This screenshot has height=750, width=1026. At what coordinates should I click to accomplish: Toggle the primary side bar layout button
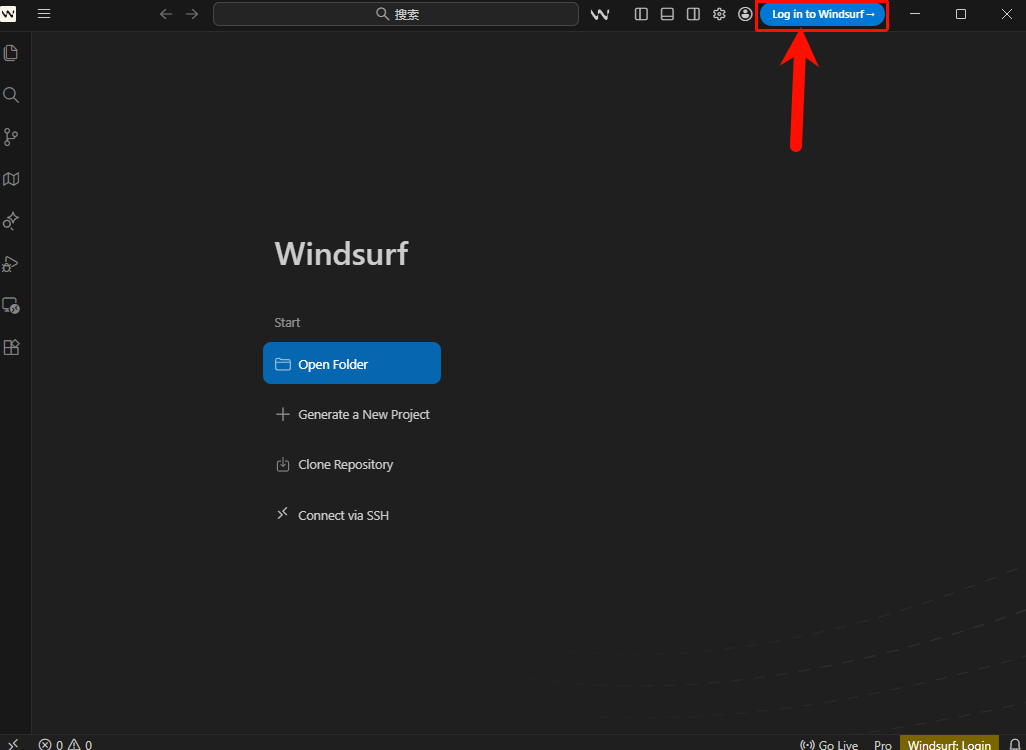(642, 14)
